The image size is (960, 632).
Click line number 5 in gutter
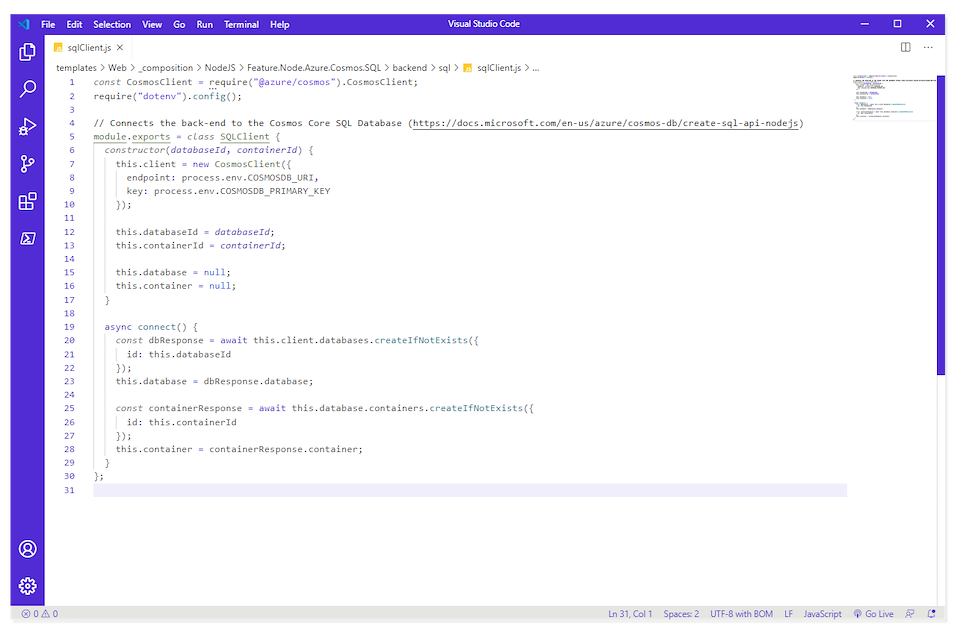pyautogui.click(x=72, y=137)
